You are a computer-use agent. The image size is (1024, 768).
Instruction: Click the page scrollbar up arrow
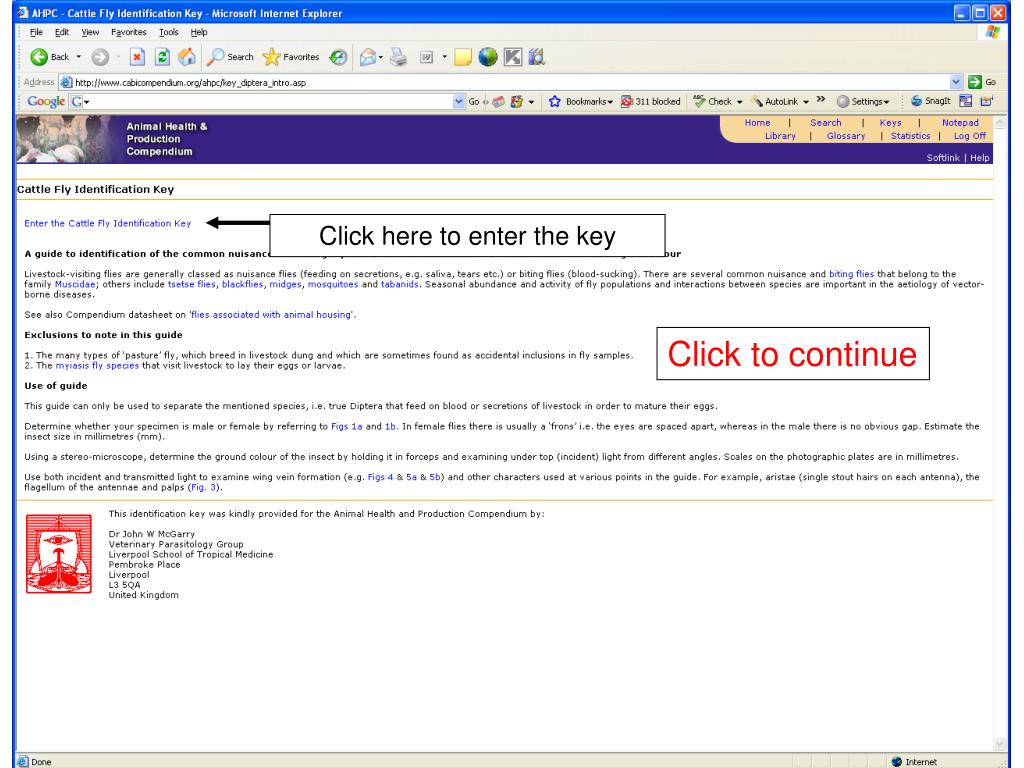[1000, 122]
